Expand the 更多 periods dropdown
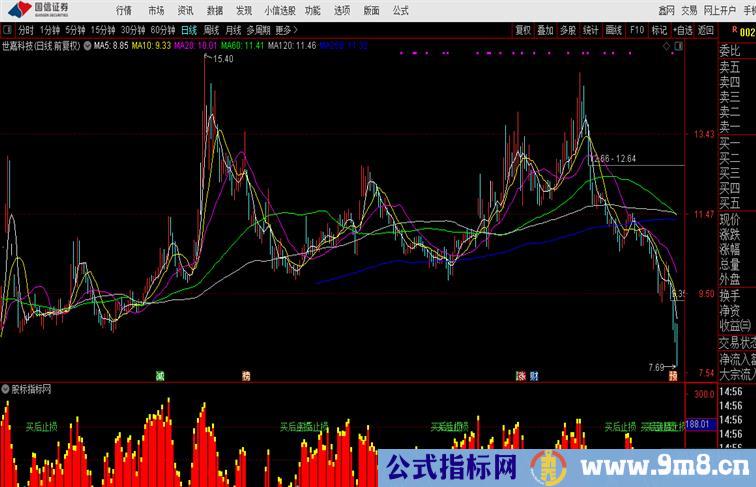This screenshot has width=756, height=487. (286, 30)
